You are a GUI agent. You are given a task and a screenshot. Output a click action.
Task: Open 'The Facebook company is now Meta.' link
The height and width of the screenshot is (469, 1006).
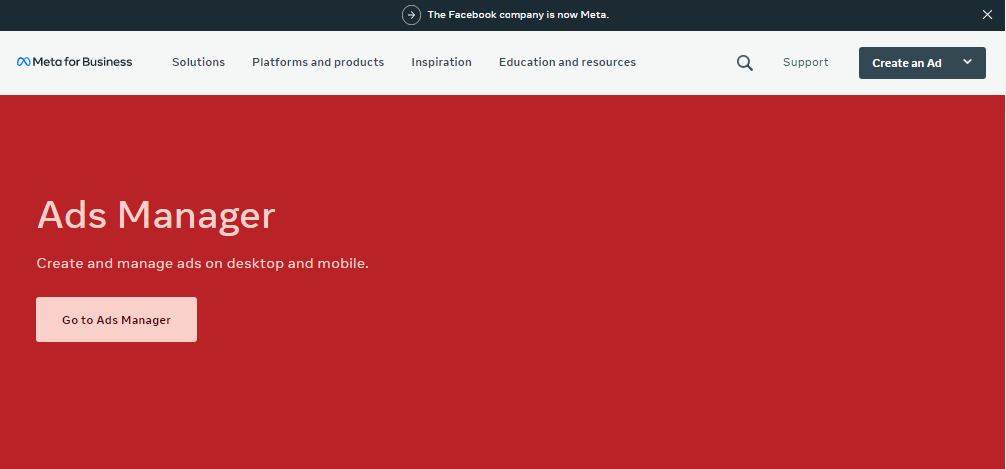[518, 15]
